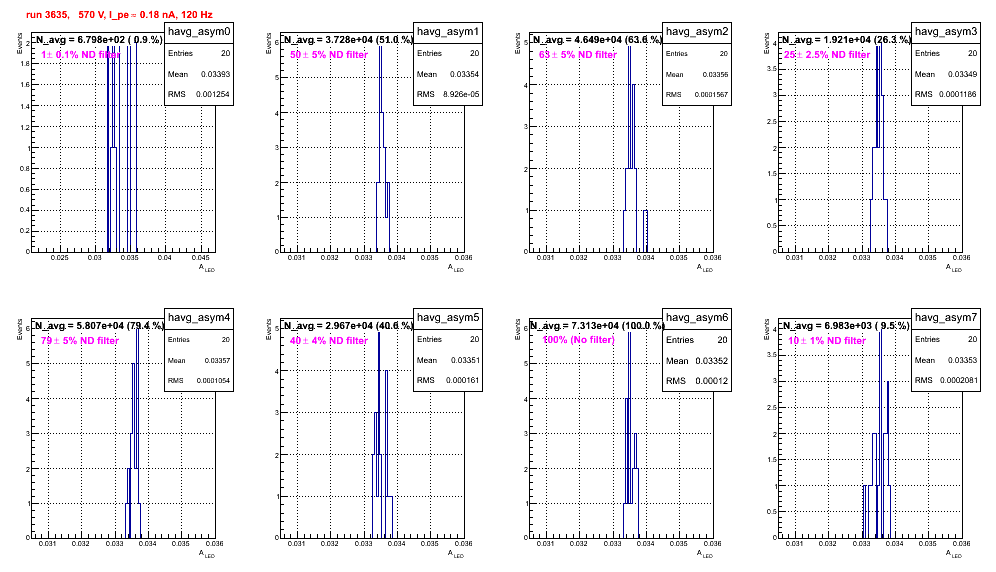Click N_avg = 4.649e+04 text
Screen dimensions: 996x572
(x=596, y=39)
